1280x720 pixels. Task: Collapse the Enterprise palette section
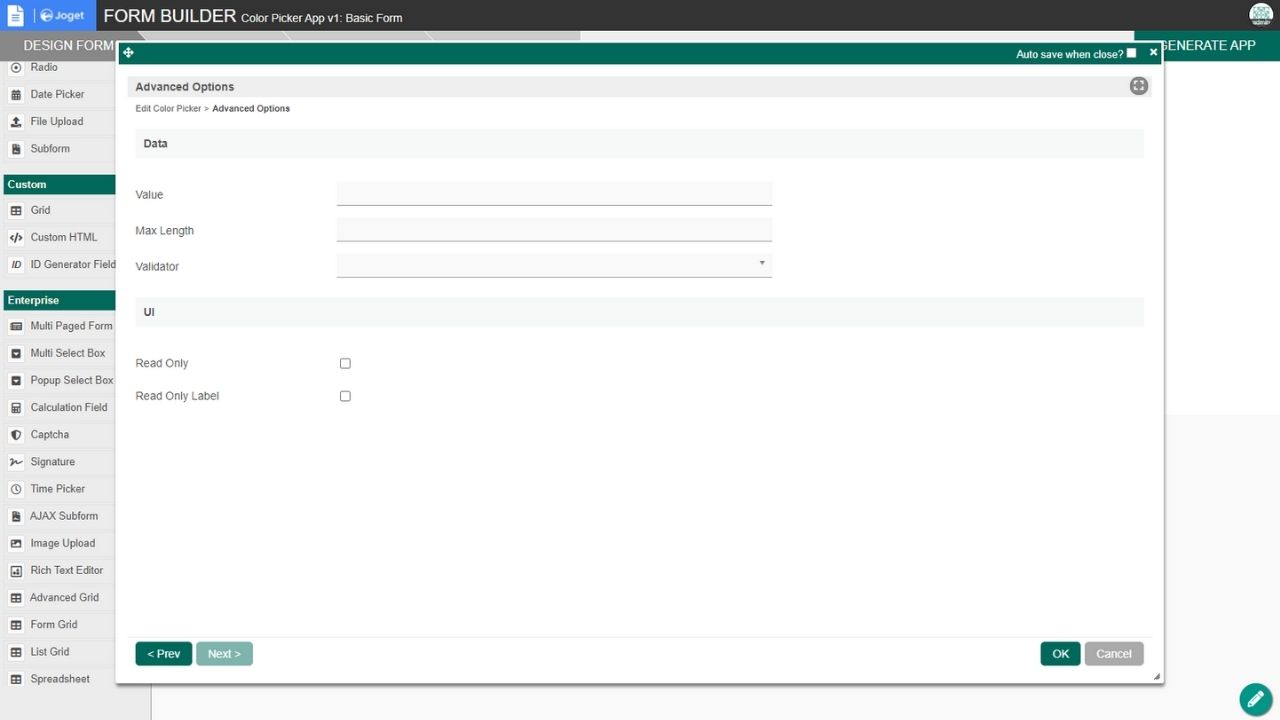pyautogui.click(x=59, y=300)
